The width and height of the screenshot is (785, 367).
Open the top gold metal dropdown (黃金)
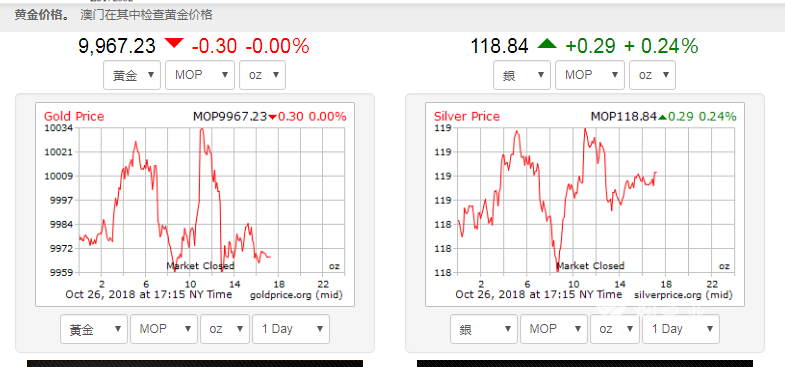(132, 75)
